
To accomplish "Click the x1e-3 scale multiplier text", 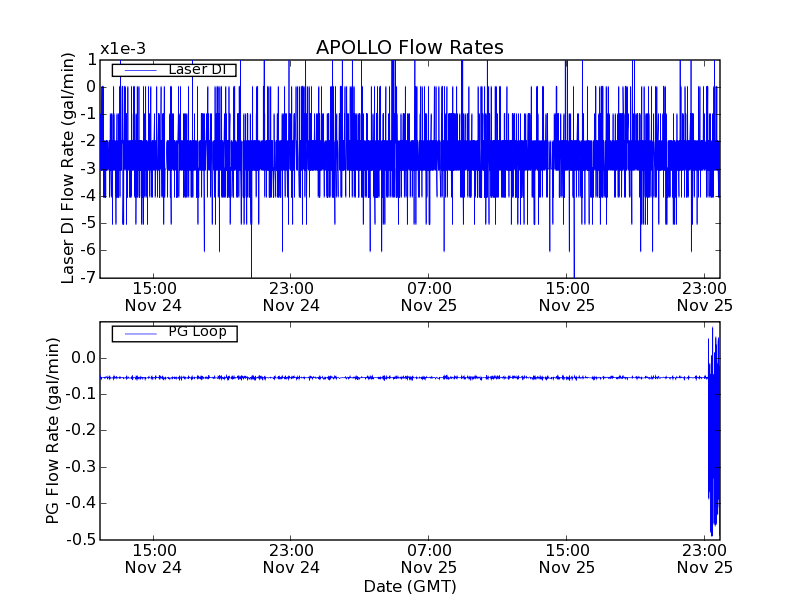I will coord(122,49).
